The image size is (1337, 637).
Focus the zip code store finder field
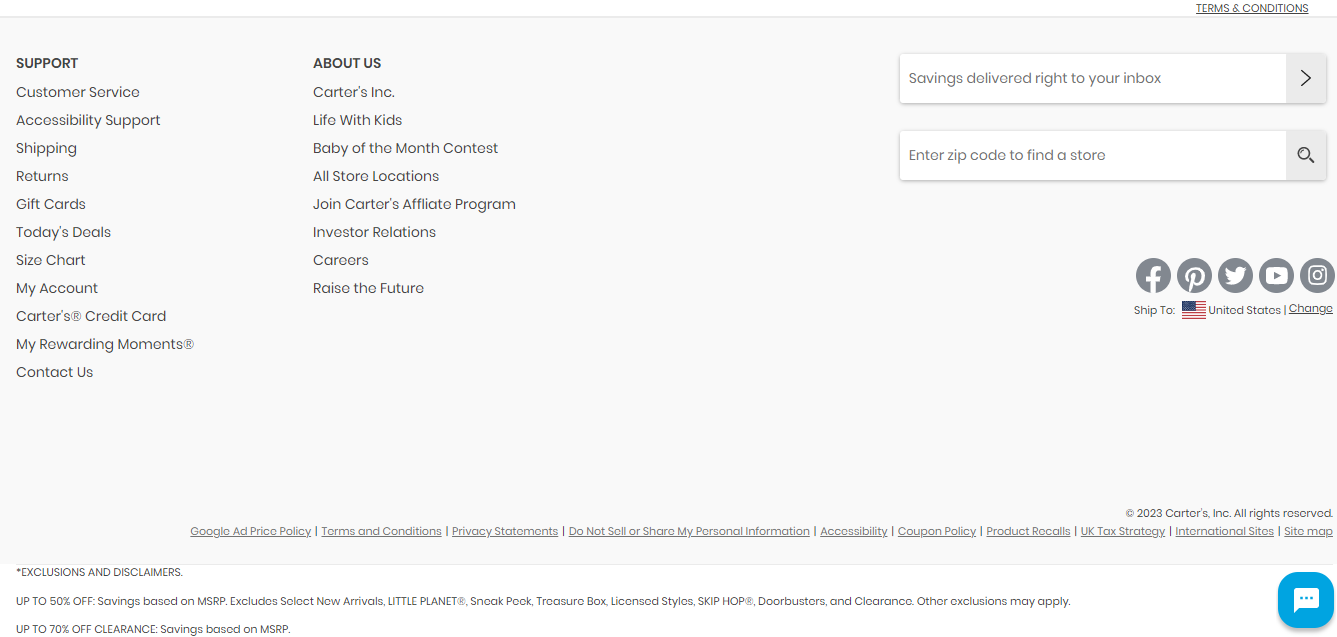tap(1093, 155)
